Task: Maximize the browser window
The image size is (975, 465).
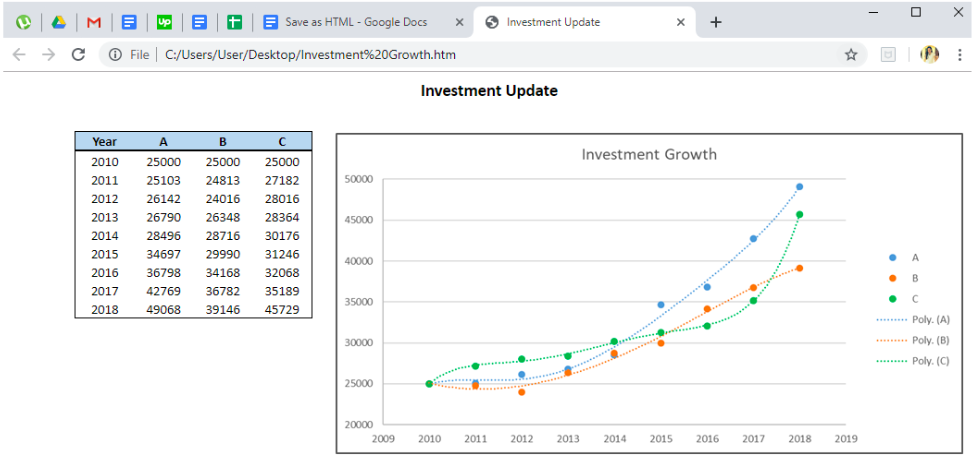Action: tap(915, 12)
